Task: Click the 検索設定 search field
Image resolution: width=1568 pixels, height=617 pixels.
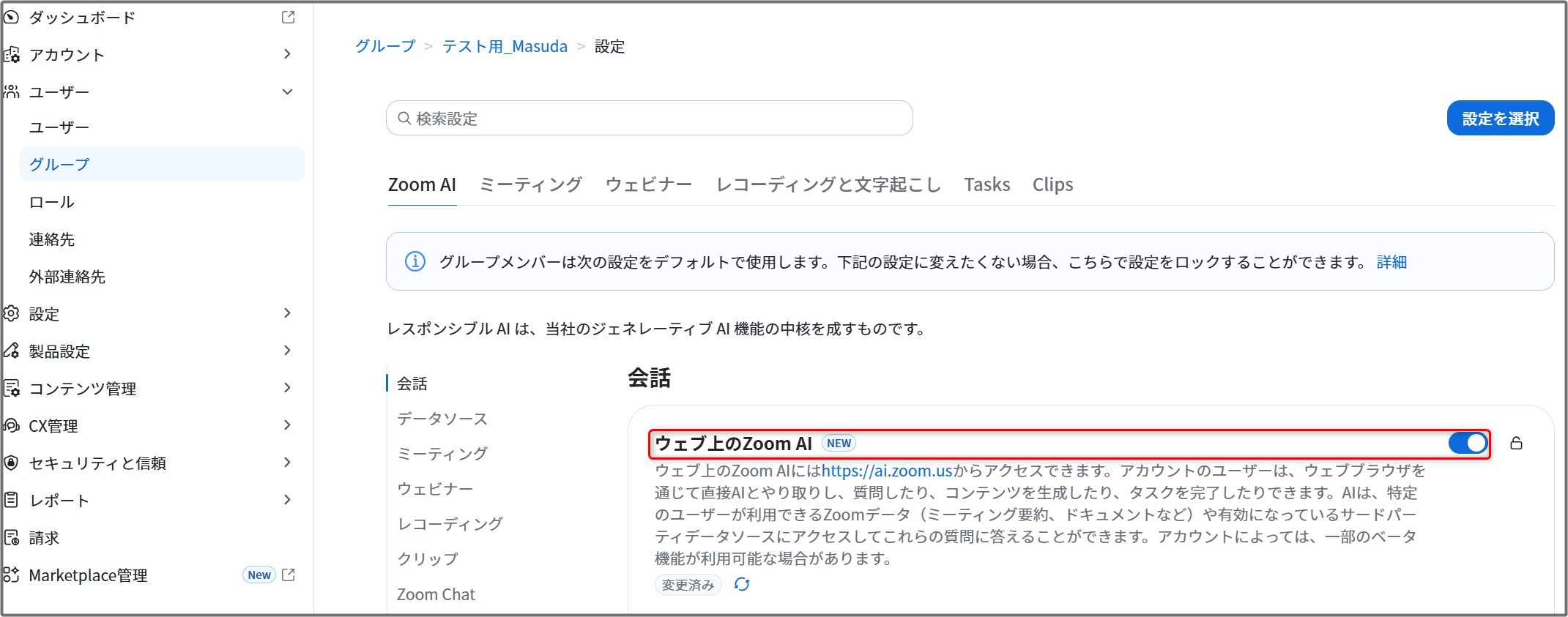Action: (x=649, y=118)
